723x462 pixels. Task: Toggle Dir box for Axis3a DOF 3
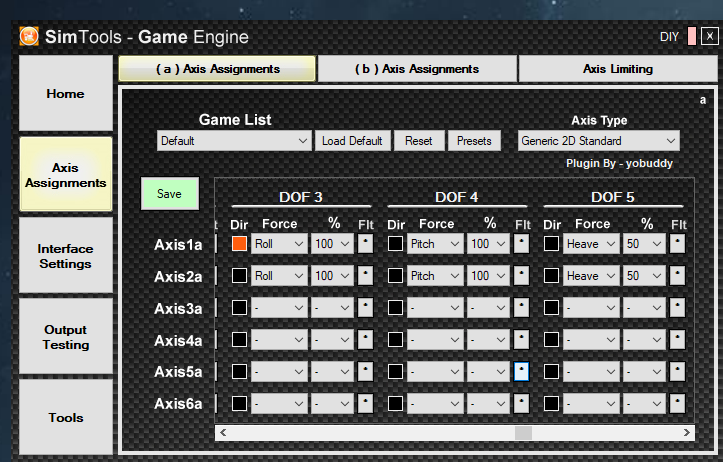[239, 308]
